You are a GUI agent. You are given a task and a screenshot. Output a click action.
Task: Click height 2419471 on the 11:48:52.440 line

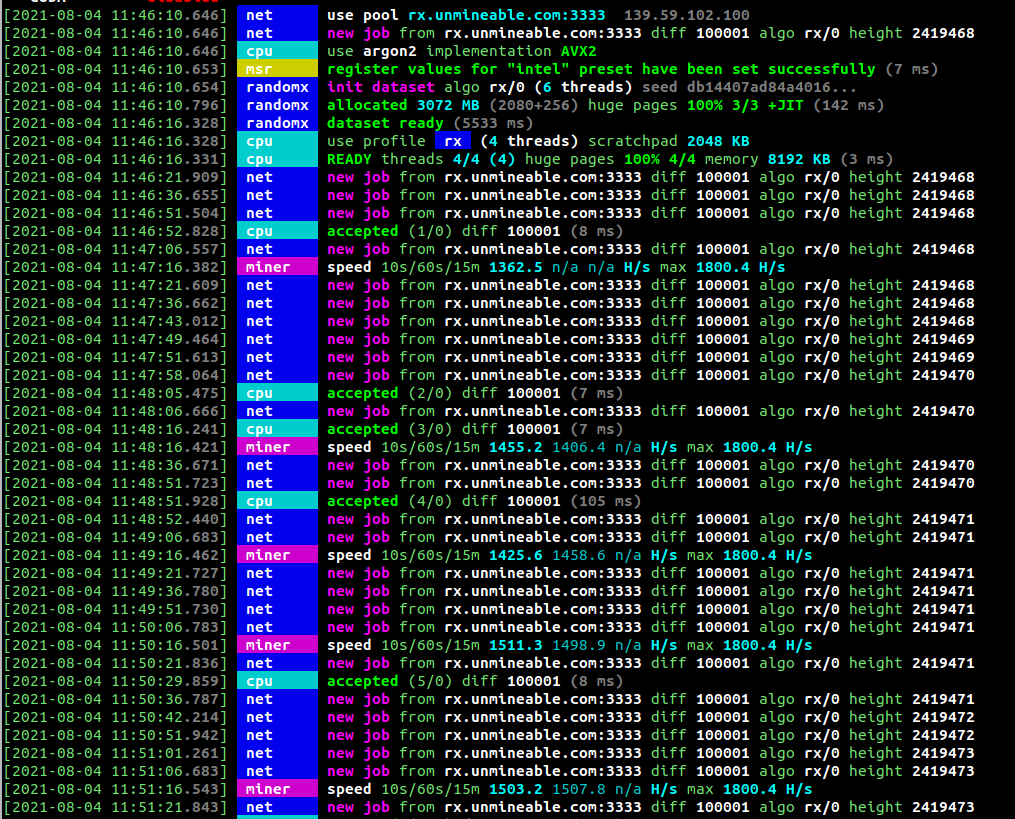942,519
